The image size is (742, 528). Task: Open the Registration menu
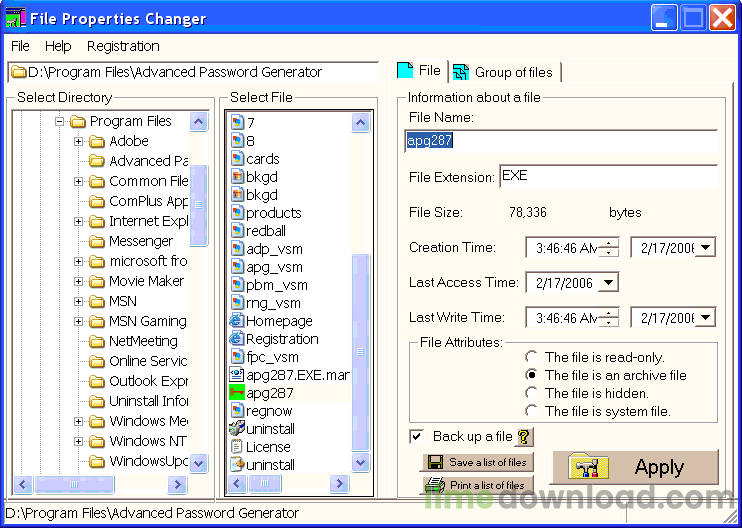(x=123, y=46)
